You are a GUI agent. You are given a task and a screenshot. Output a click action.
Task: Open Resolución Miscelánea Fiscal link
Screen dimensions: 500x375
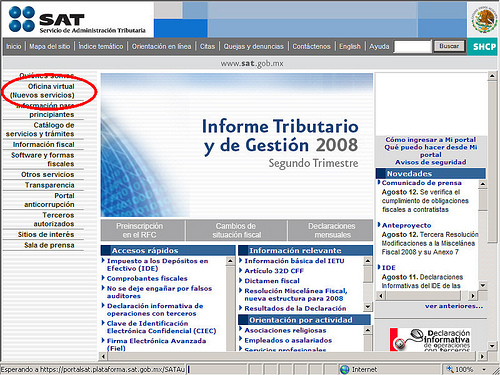[x=296, y=295]
